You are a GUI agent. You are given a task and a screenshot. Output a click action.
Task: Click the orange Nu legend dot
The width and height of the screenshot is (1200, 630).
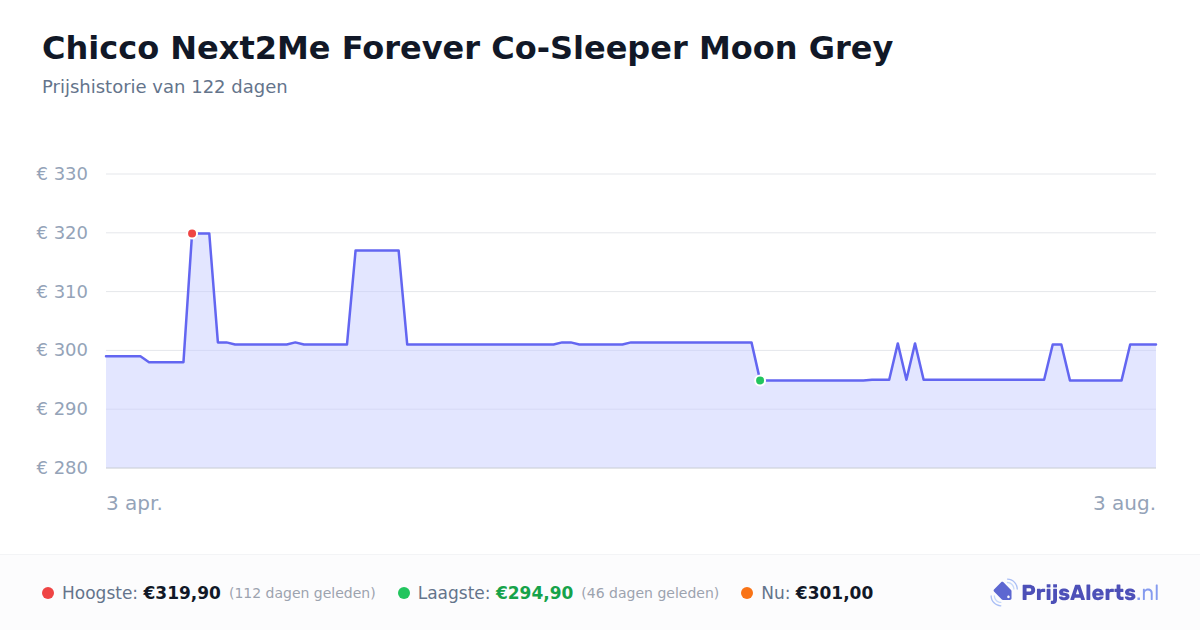747,593
